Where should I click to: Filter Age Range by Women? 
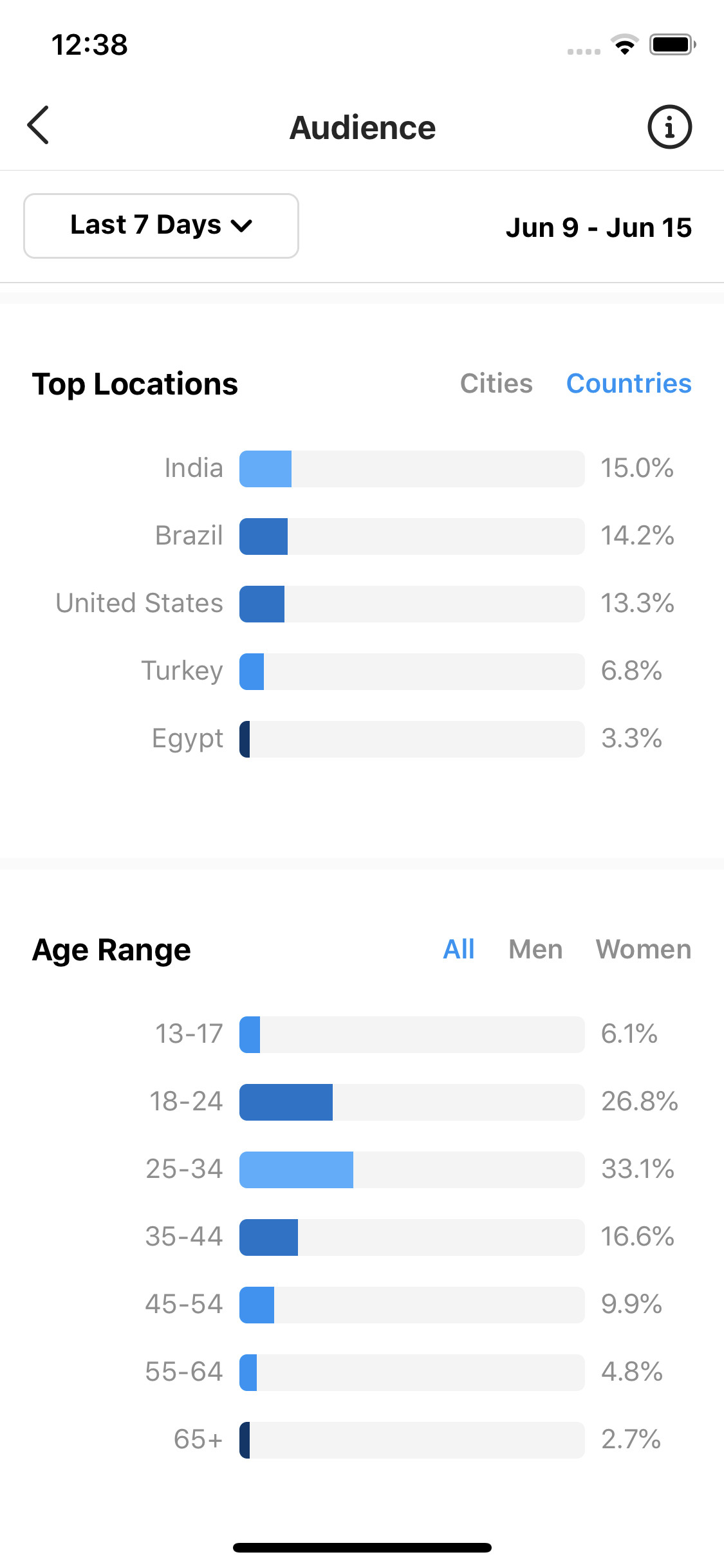[644, 949]
